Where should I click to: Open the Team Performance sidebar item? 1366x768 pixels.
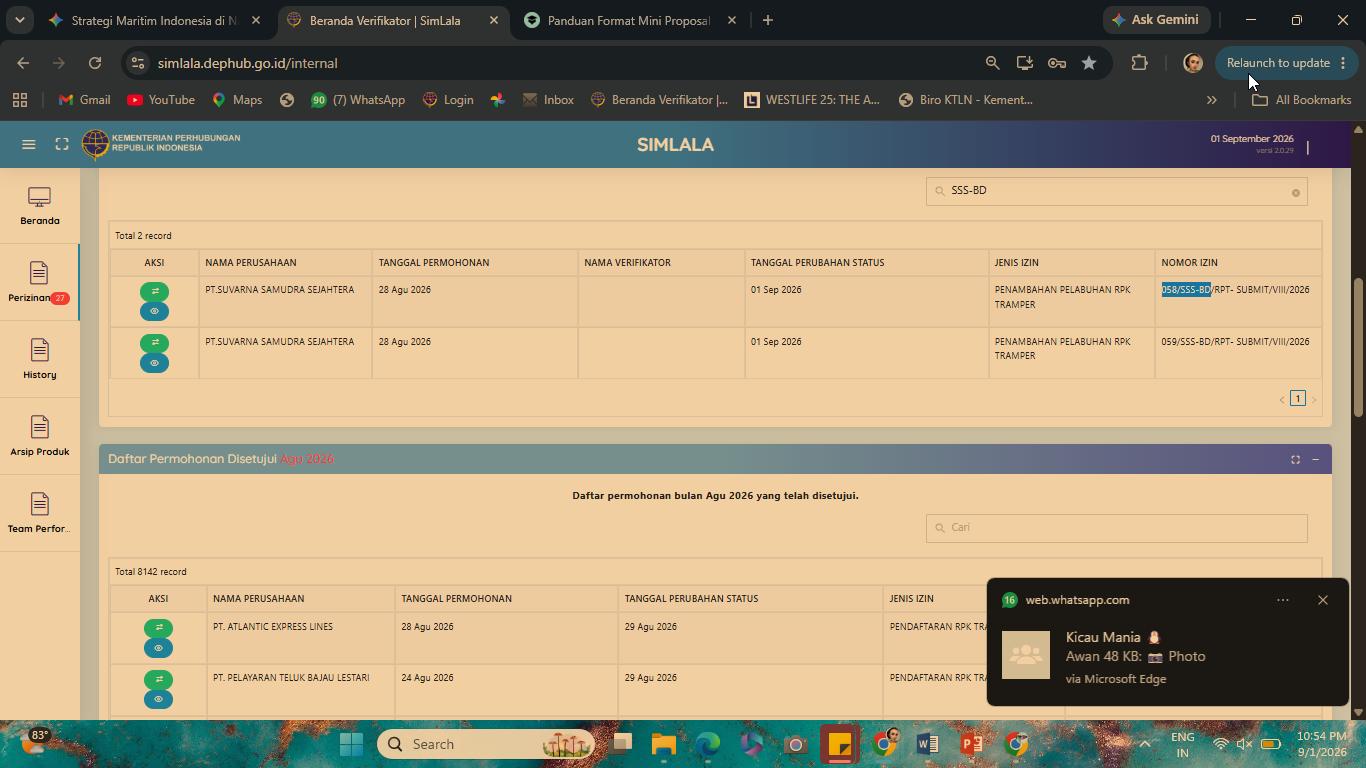pos(39,514)
